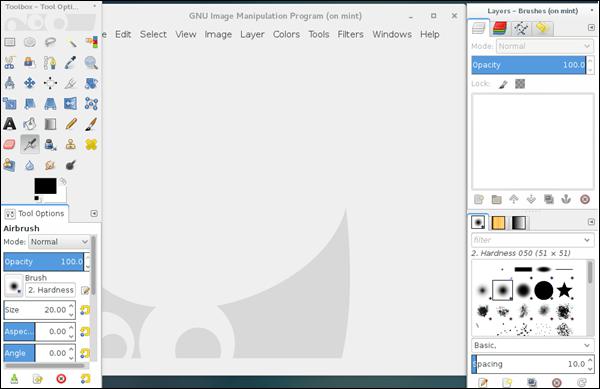The width and height of the screenshot is (600, 389).
Task: Select the Perspective tool
Action: 50,103
